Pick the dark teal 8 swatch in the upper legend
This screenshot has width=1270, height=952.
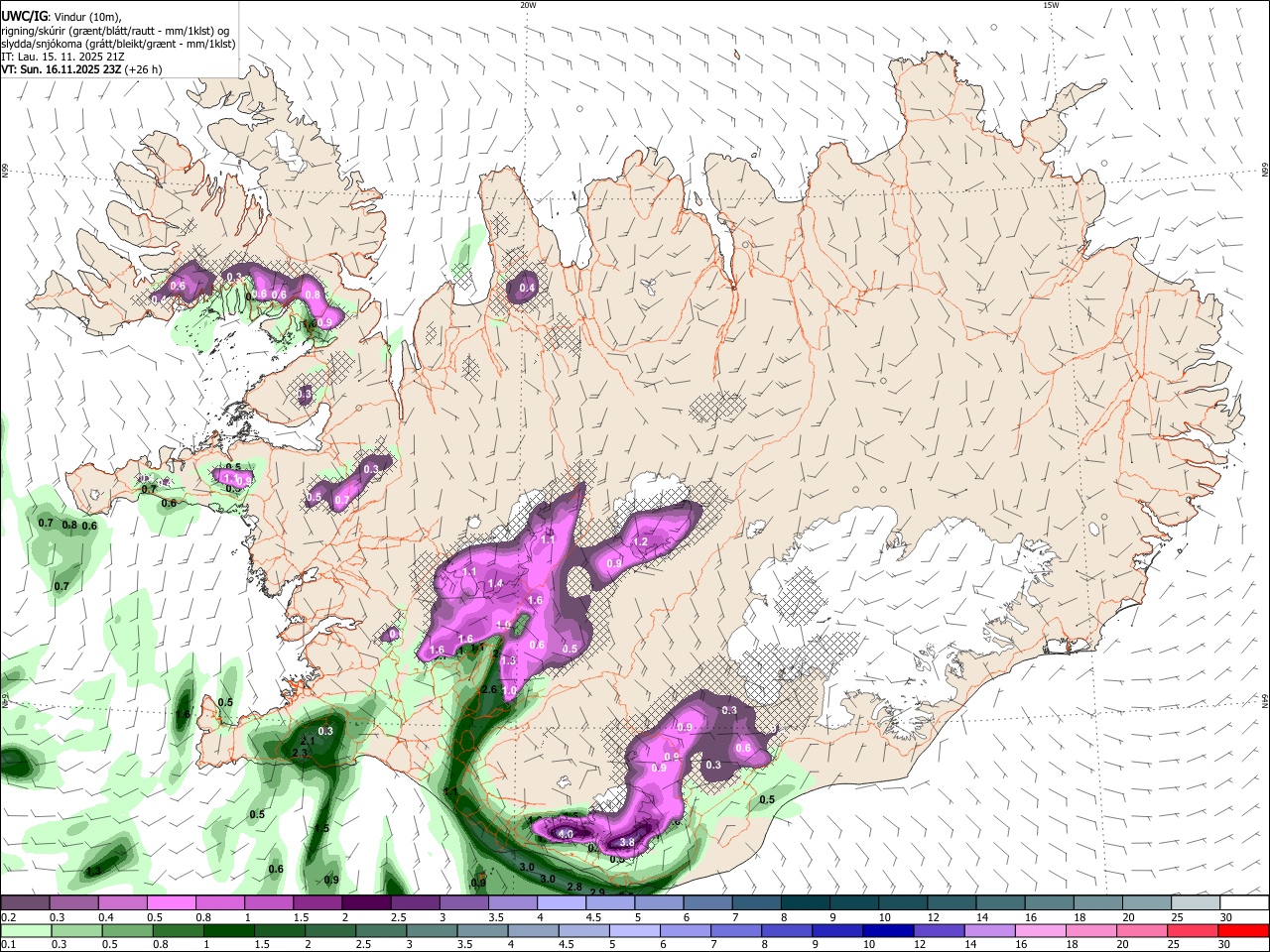[x=805, y=903]
